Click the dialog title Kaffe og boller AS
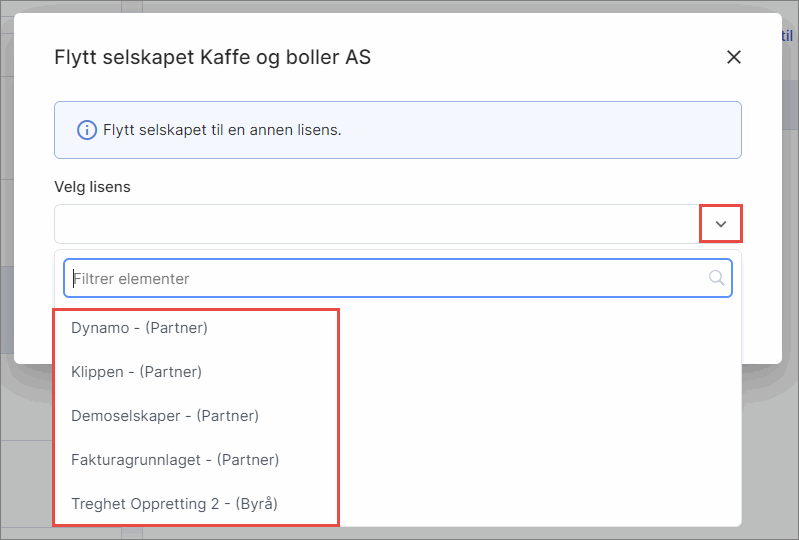 pyautogui.click(x=212, y=57)
